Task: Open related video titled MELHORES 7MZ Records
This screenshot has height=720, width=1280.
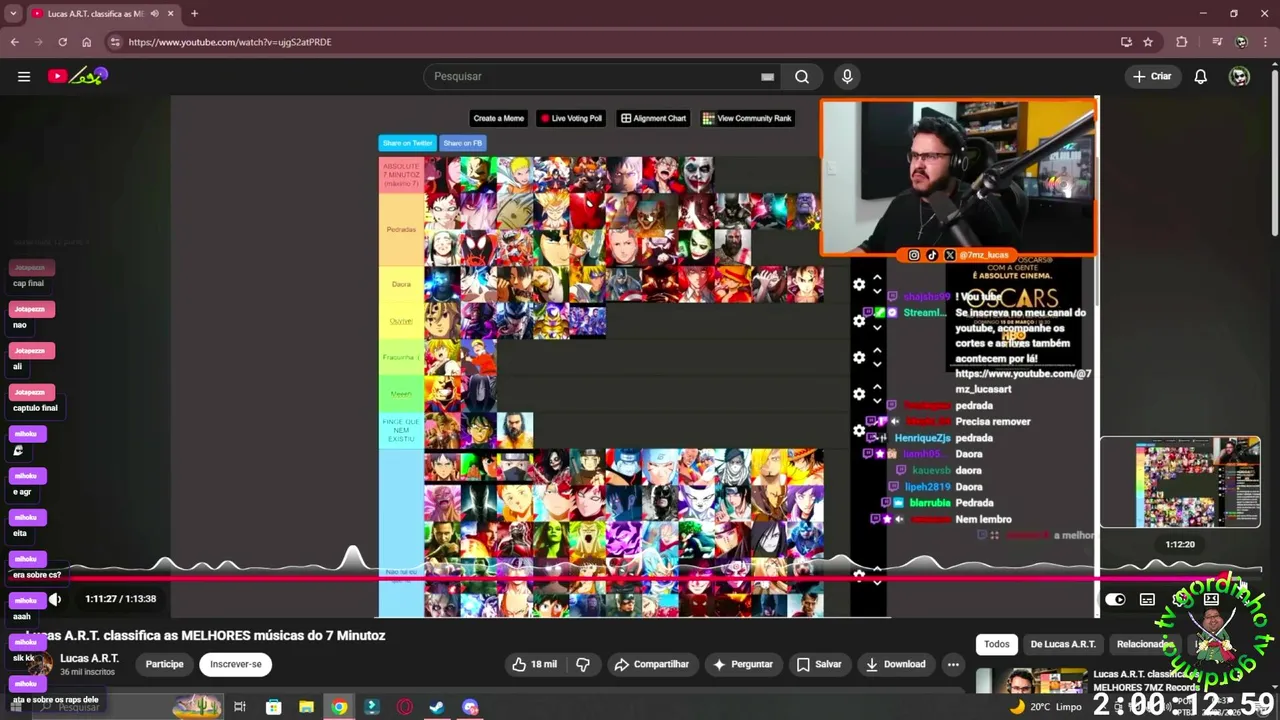Action: coord(1146,681)
